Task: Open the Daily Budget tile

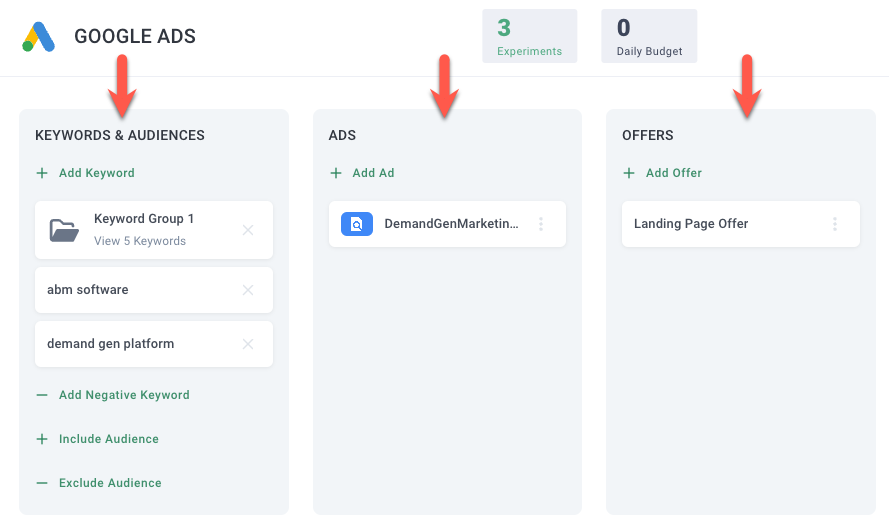Action: point(649,36)
